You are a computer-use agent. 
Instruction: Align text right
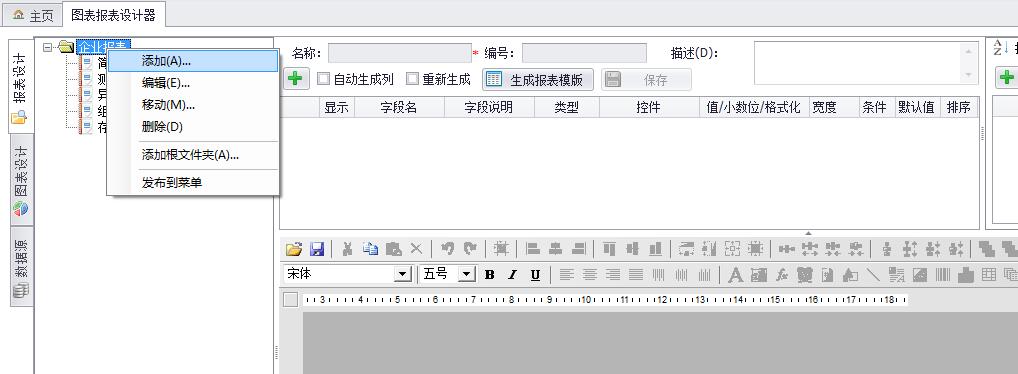point(612,274)
